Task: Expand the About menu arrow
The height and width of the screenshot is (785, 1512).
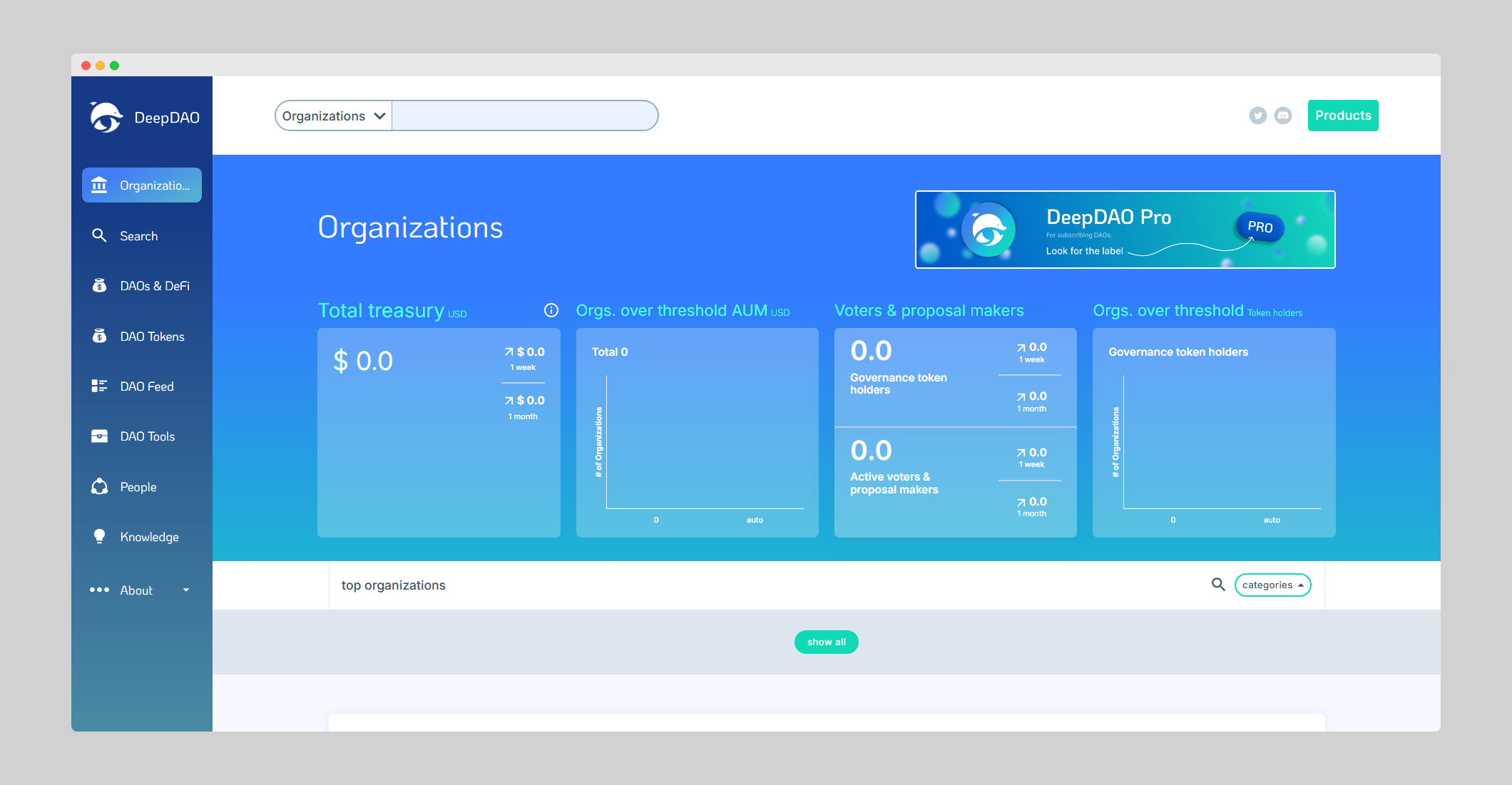Action: tap(186, 590)
